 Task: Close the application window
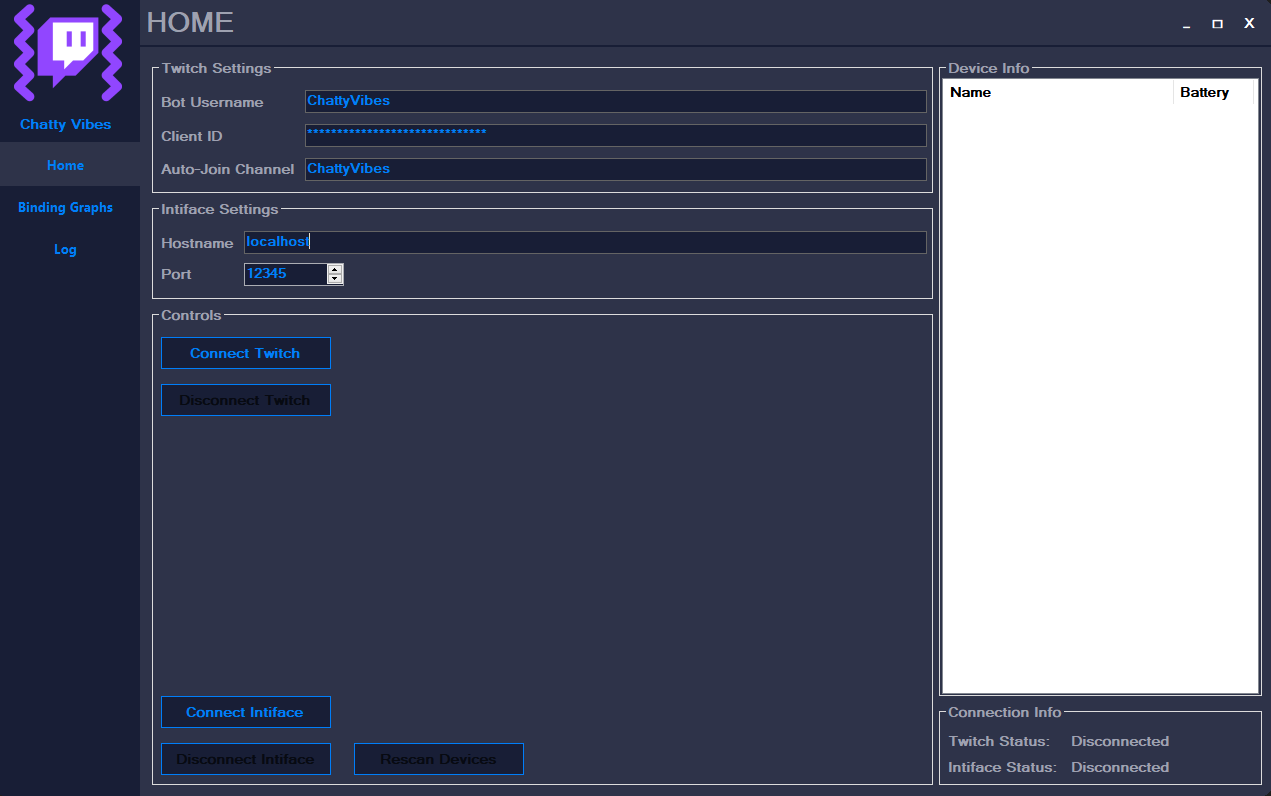click(x=1249, y=23)
